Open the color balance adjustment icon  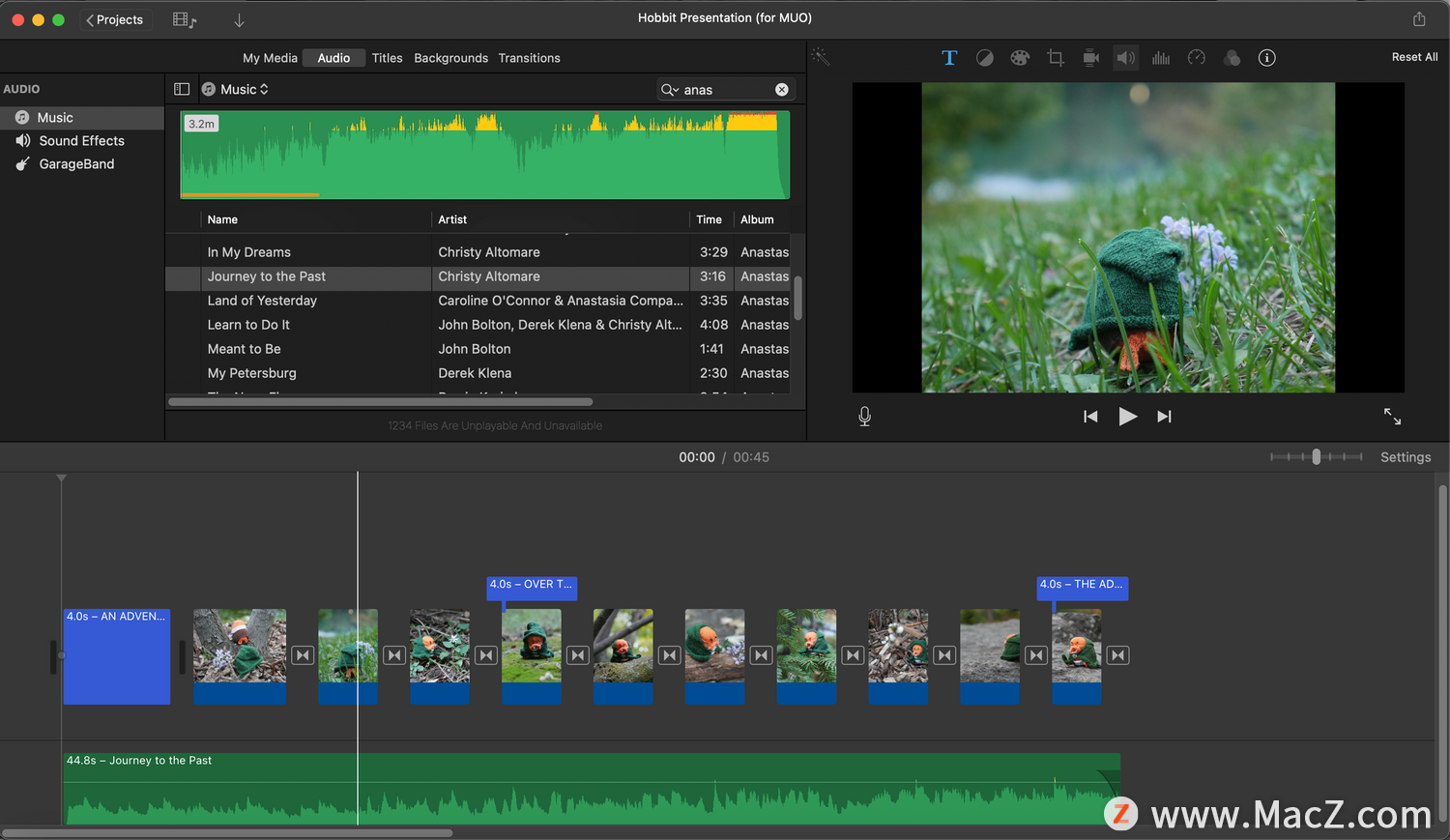(x=984, y=58)
